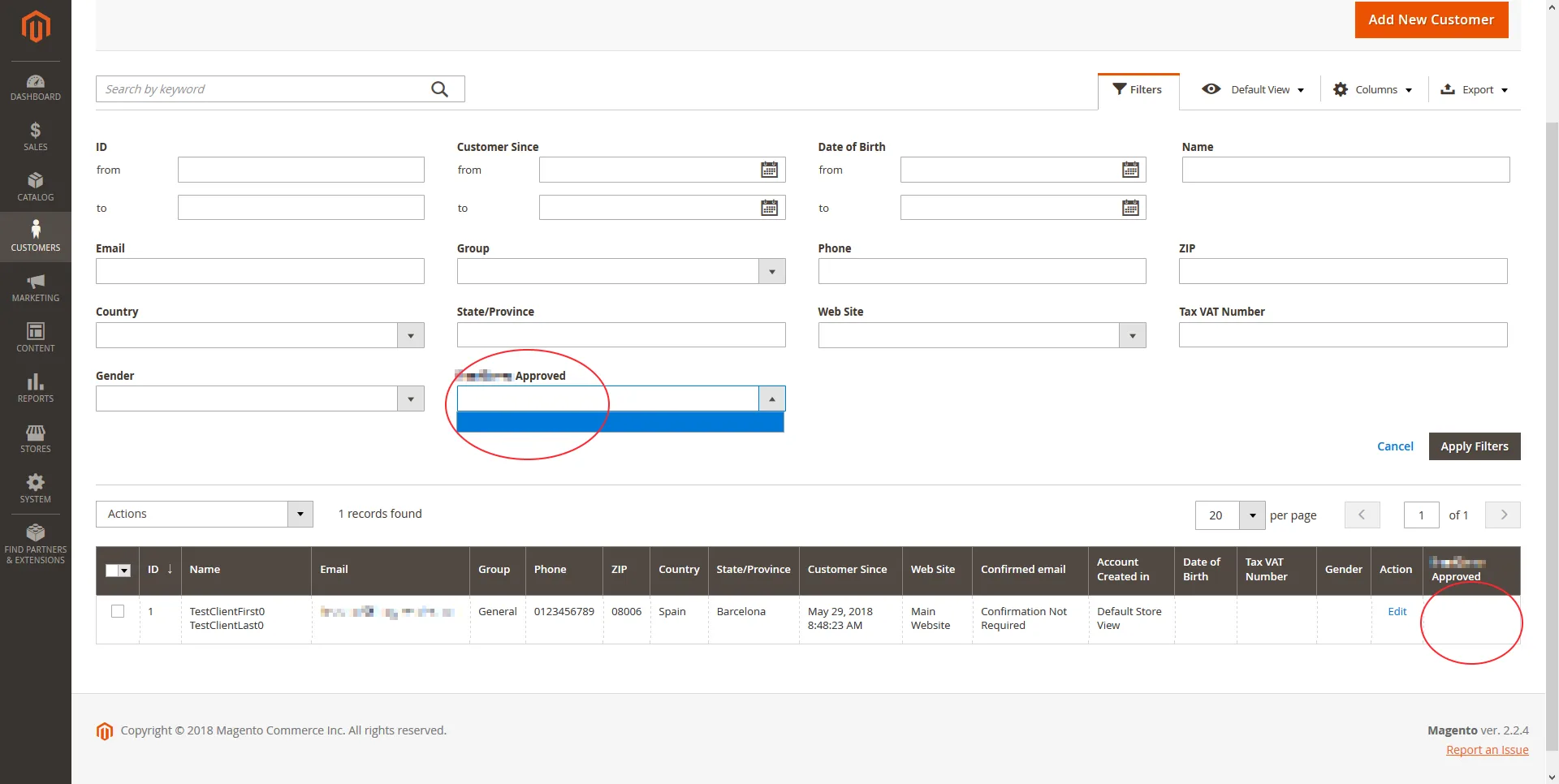Open the Columns settings menu

point(1373,90)
